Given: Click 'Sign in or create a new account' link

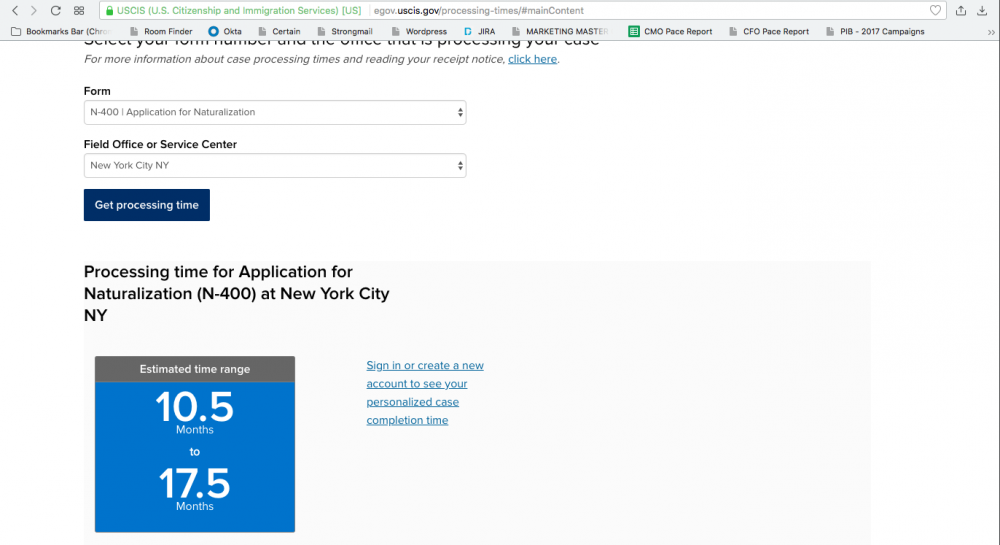Looking at the screenshot, I should (x=425, y=366).
